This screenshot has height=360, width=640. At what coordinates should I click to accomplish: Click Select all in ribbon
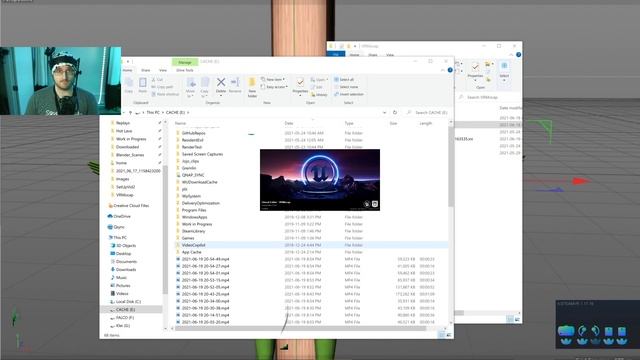click(x=344, y=80)
